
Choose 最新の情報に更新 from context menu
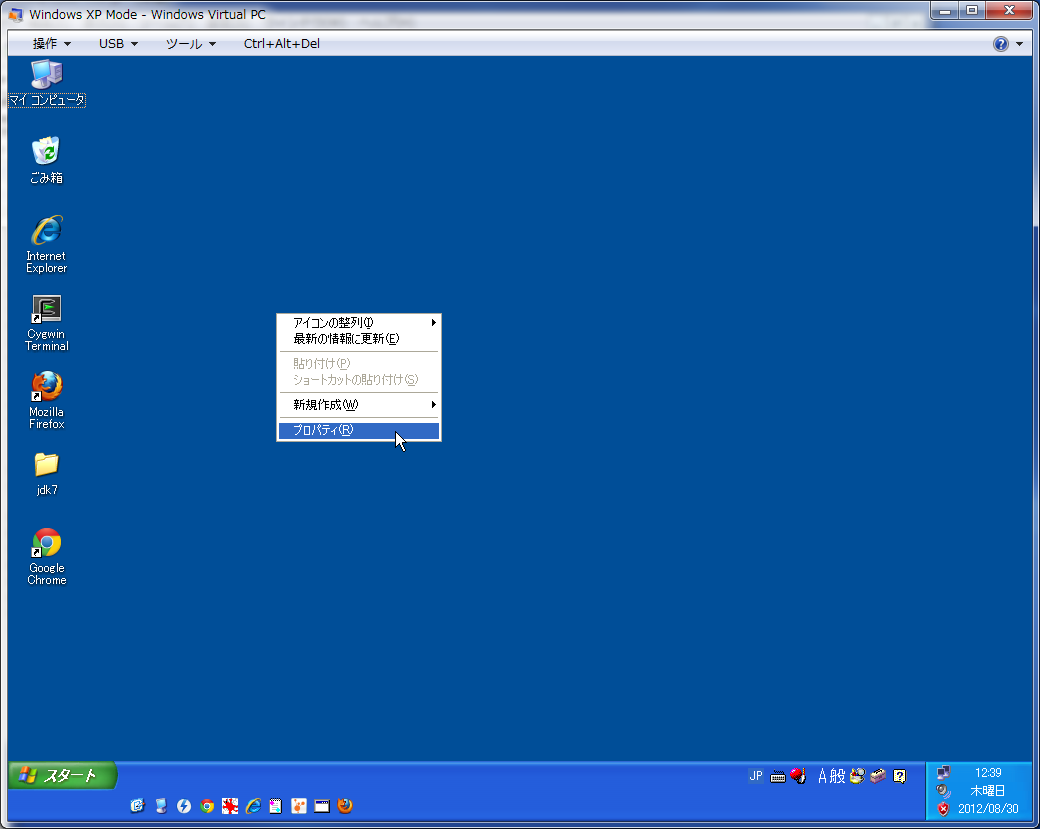(359, 339)
